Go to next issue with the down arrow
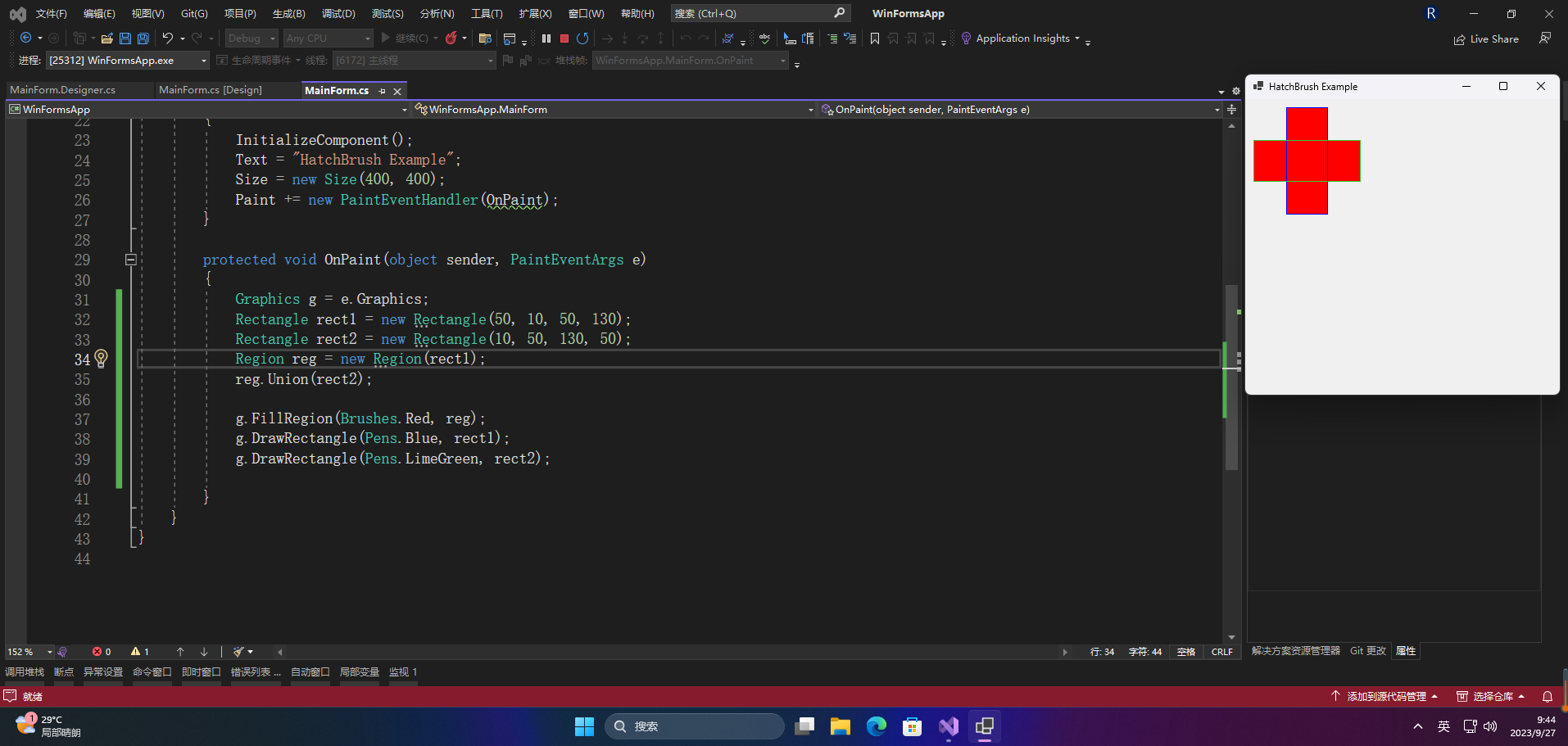Viewport: 1568px width, 746px height. click(204, 652)
